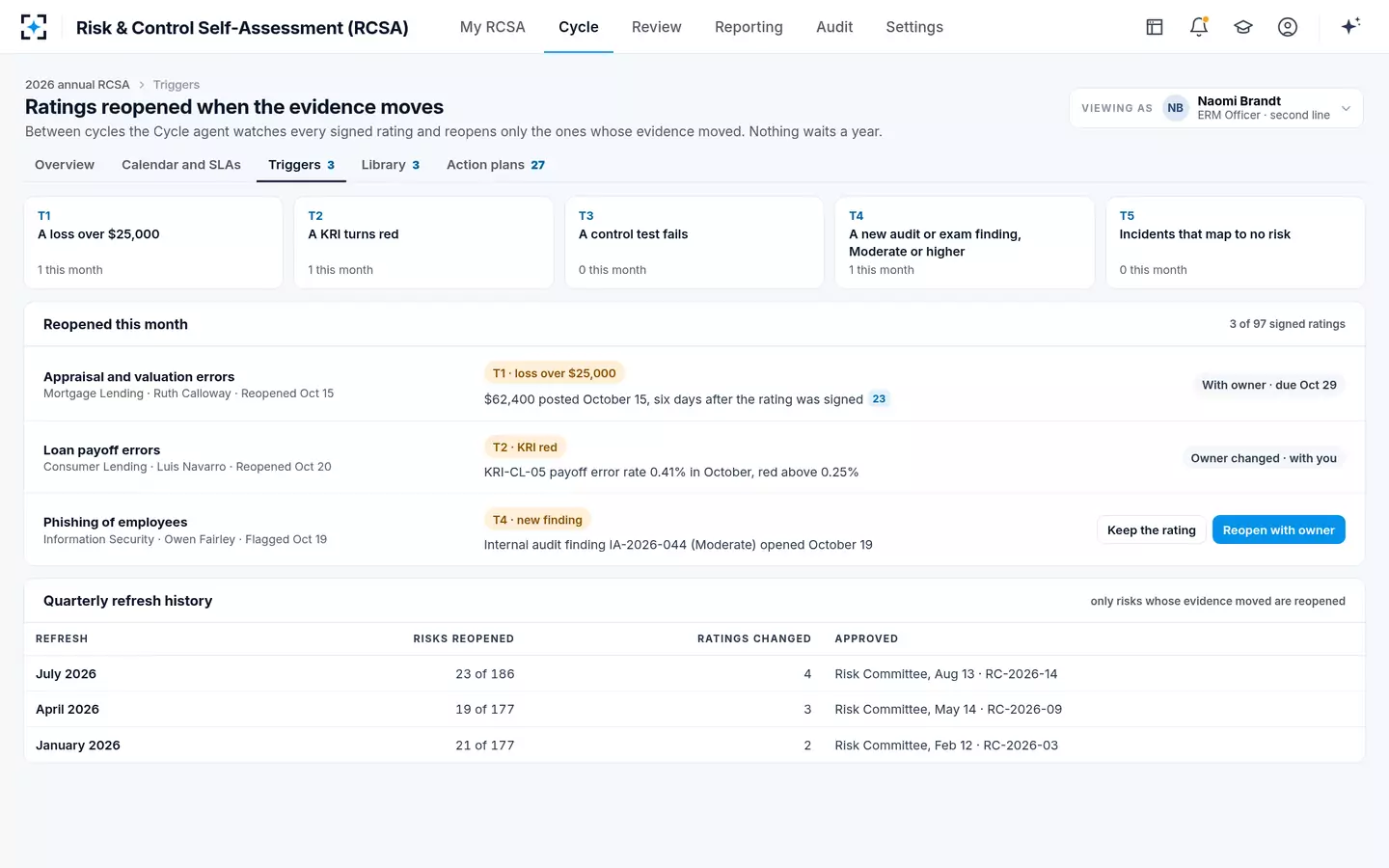
Task: Launch the AI sparkle assistant
Action: coord(1350,26)
